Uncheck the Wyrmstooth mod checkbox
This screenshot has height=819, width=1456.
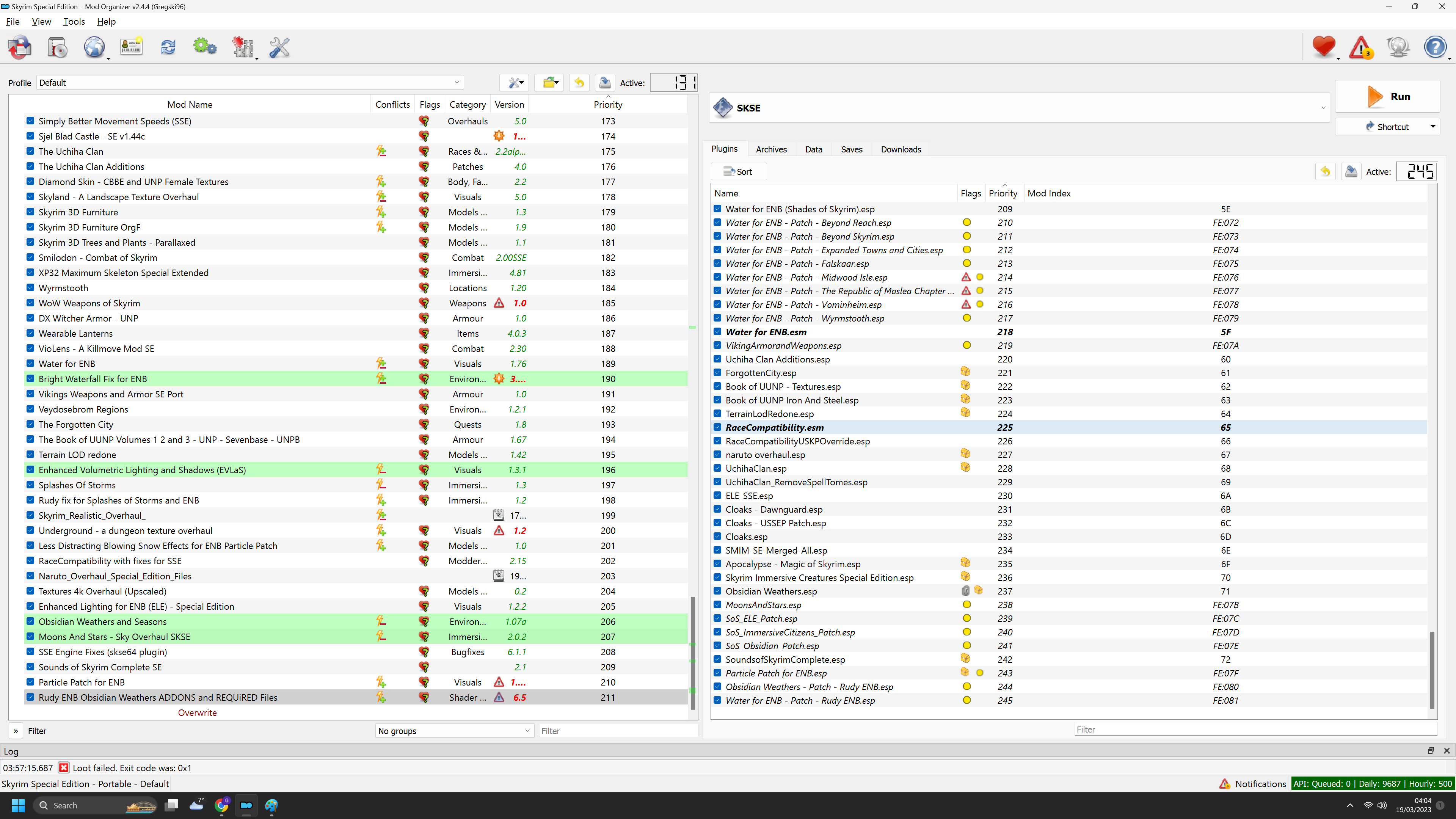point(30,288)
